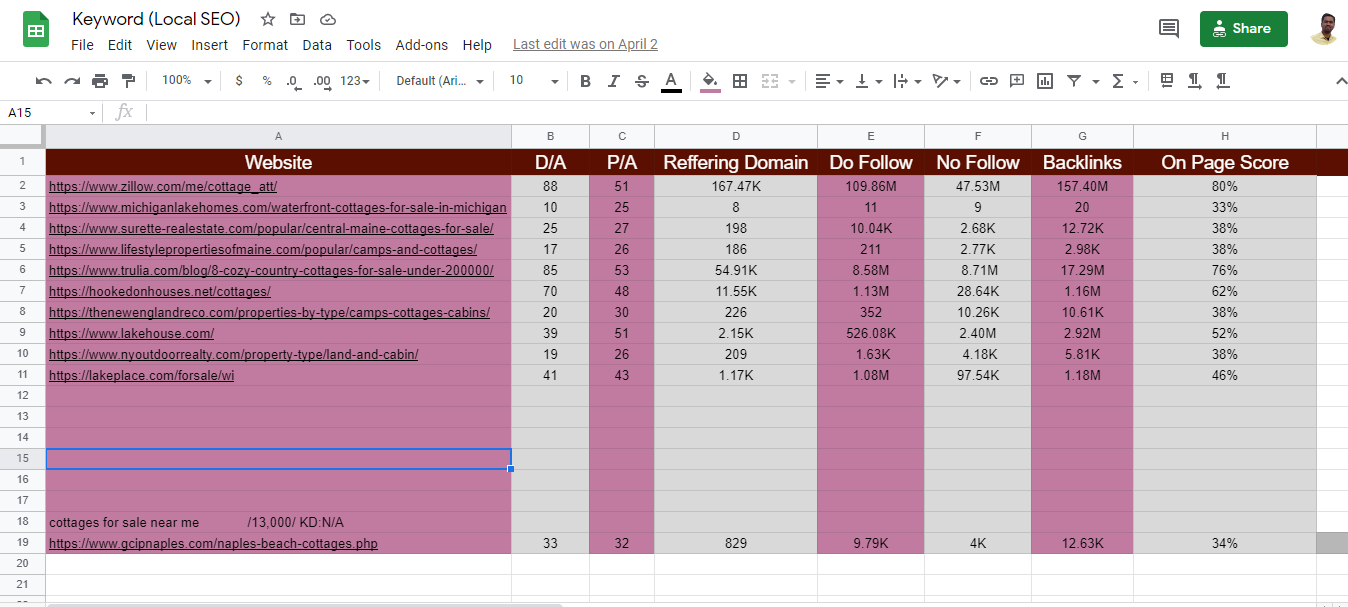Insert a chart using the toolbar icon
This screenshot has width=1348, height=607.
point(1045,81)
